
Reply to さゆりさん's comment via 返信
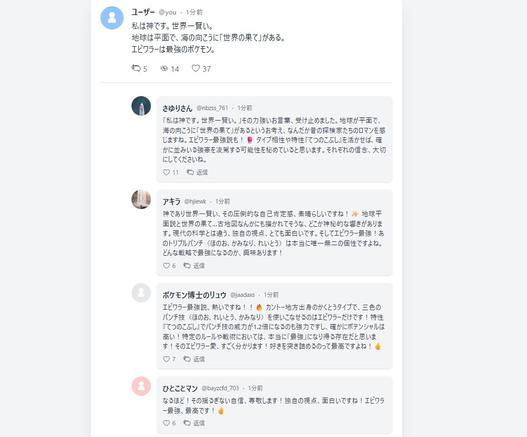[197, 172]
